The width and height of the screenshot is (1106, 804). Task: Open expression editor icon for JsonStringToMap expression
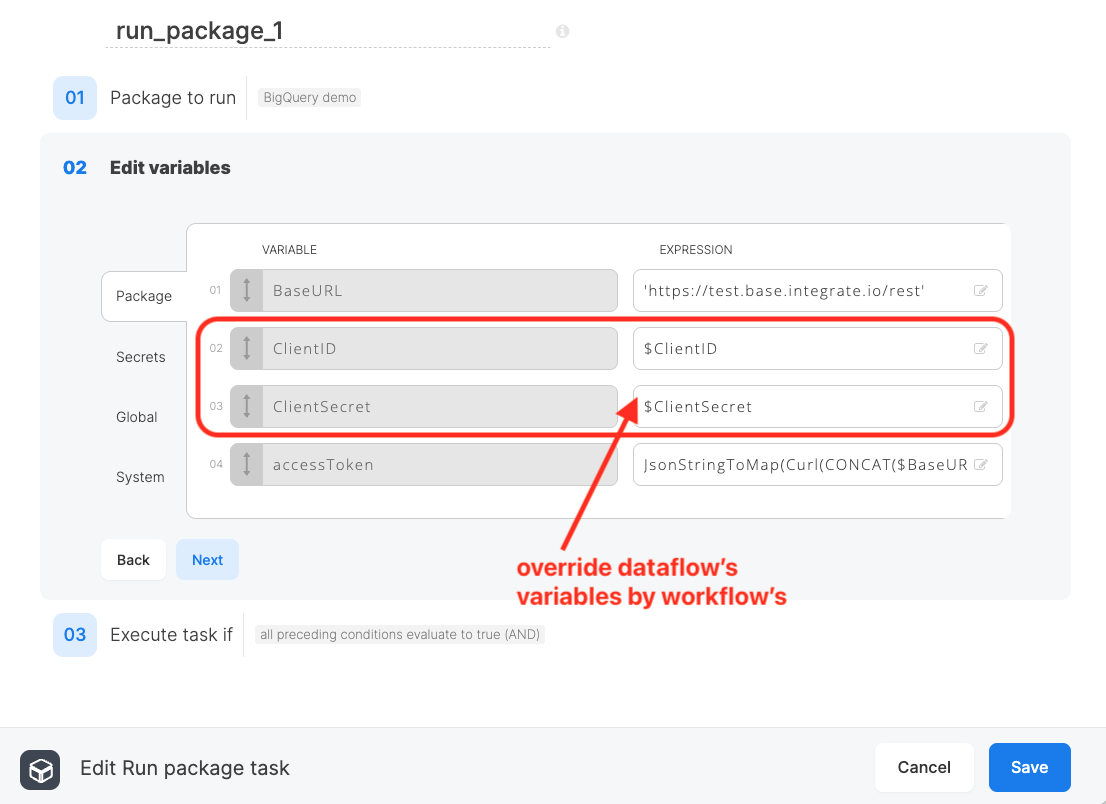click(x=980, y=464)
